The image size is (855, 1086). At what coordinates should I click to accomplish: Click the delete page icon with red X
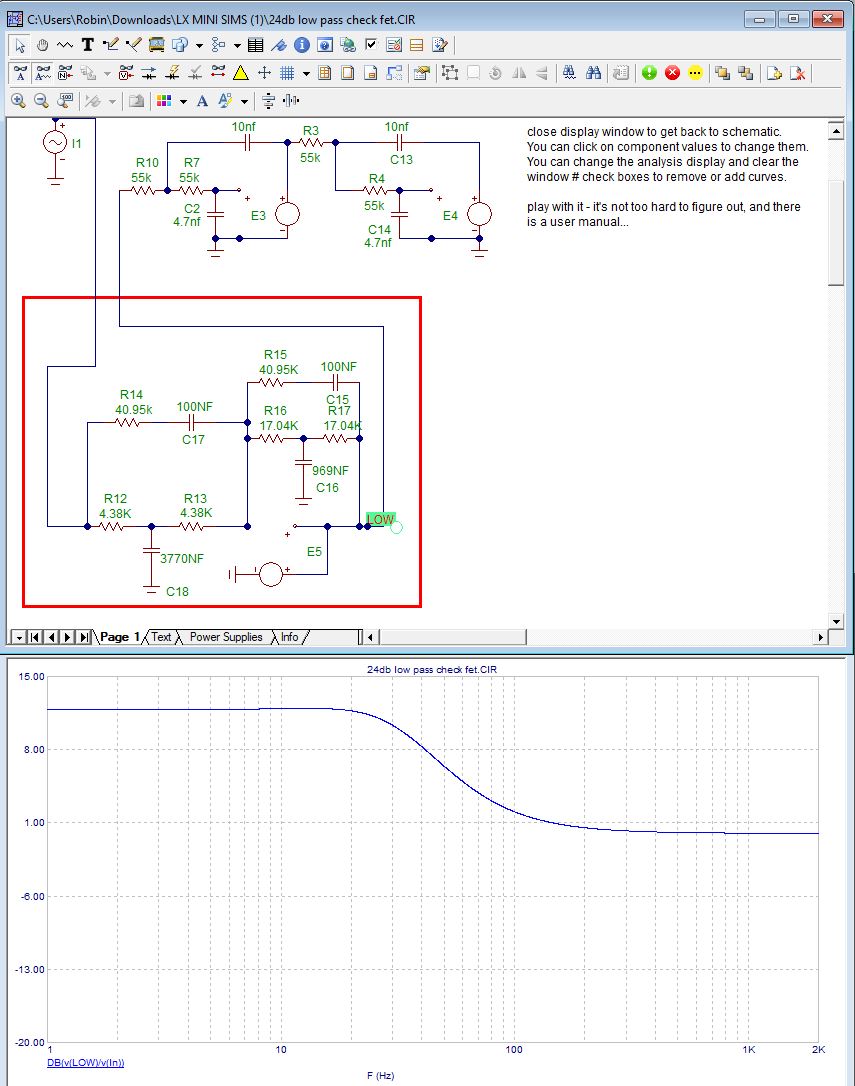click(x=797, y=73)
